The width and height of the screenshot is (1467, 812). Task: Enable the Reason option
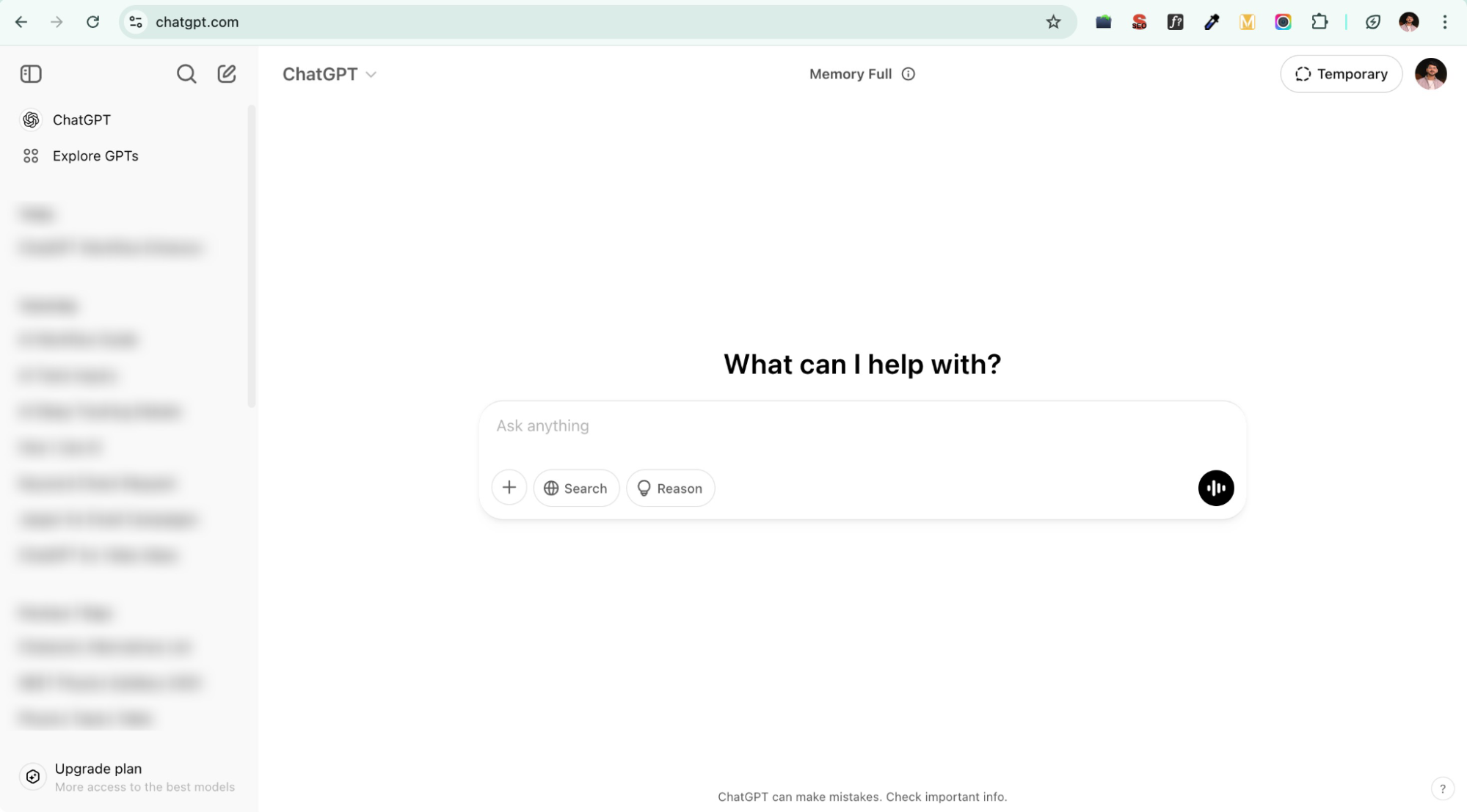[x=670, y=489]
